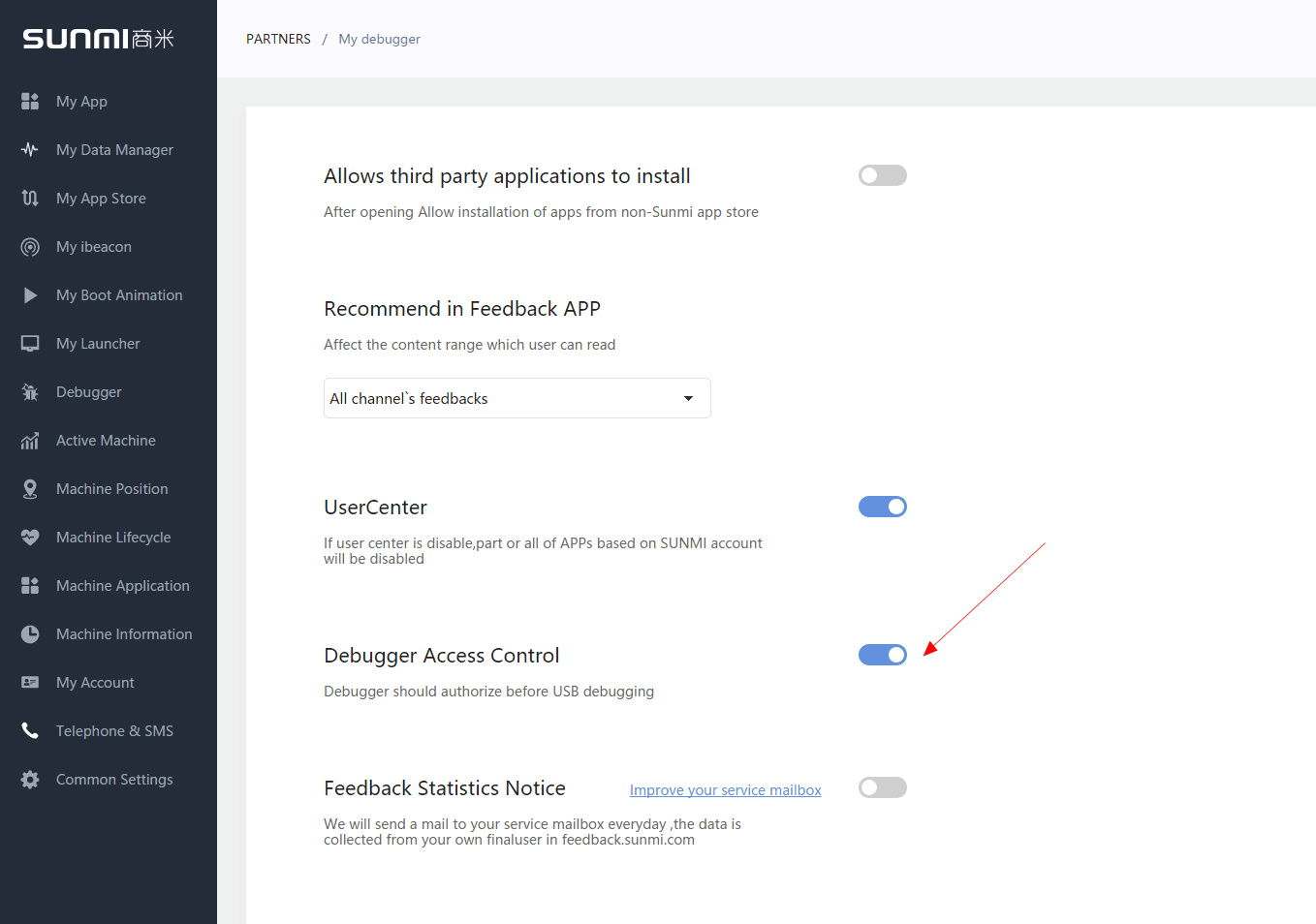Viewport: 1316px width, 924px height.
Task: Click the dropdown arrow in feedback selector
Action: (688, 398)
